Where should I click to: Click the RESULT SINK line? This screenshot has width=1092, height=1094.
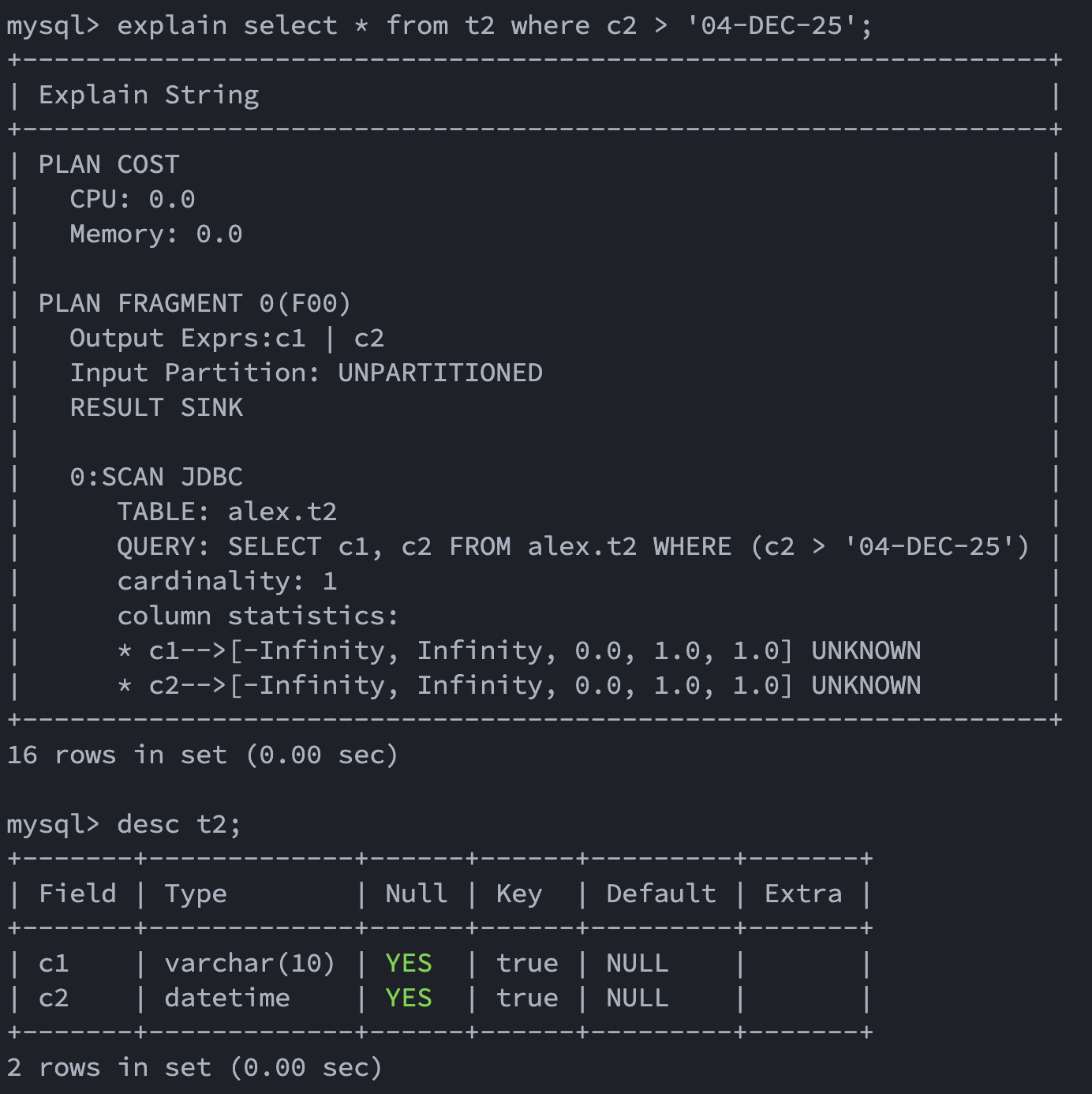click(156, 407)
